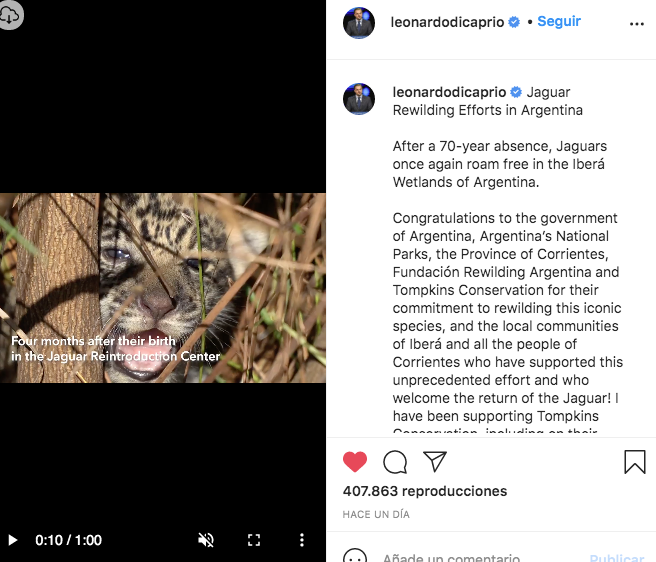Unmute the video sound
Viewport: 656px width, 562px height.
(x=206, y=540)
